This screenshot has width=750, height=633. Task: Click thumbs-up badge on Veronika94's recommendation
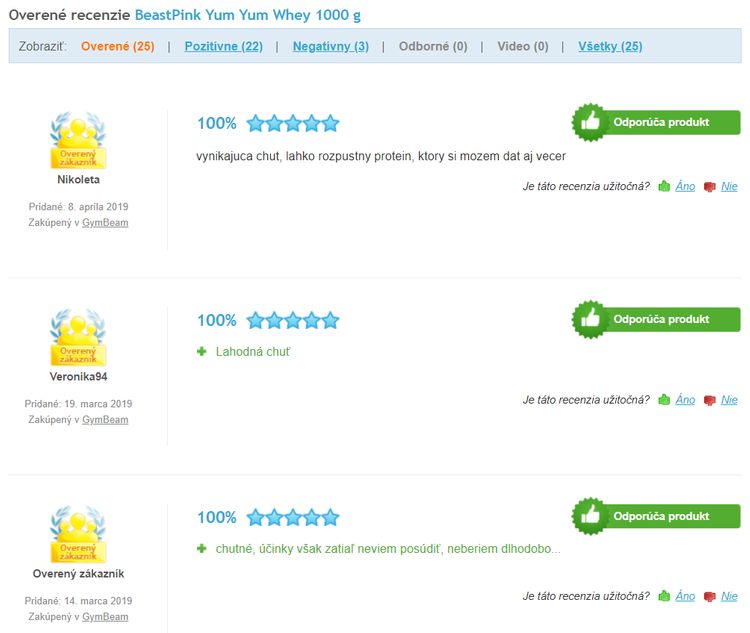coord(590,320)
